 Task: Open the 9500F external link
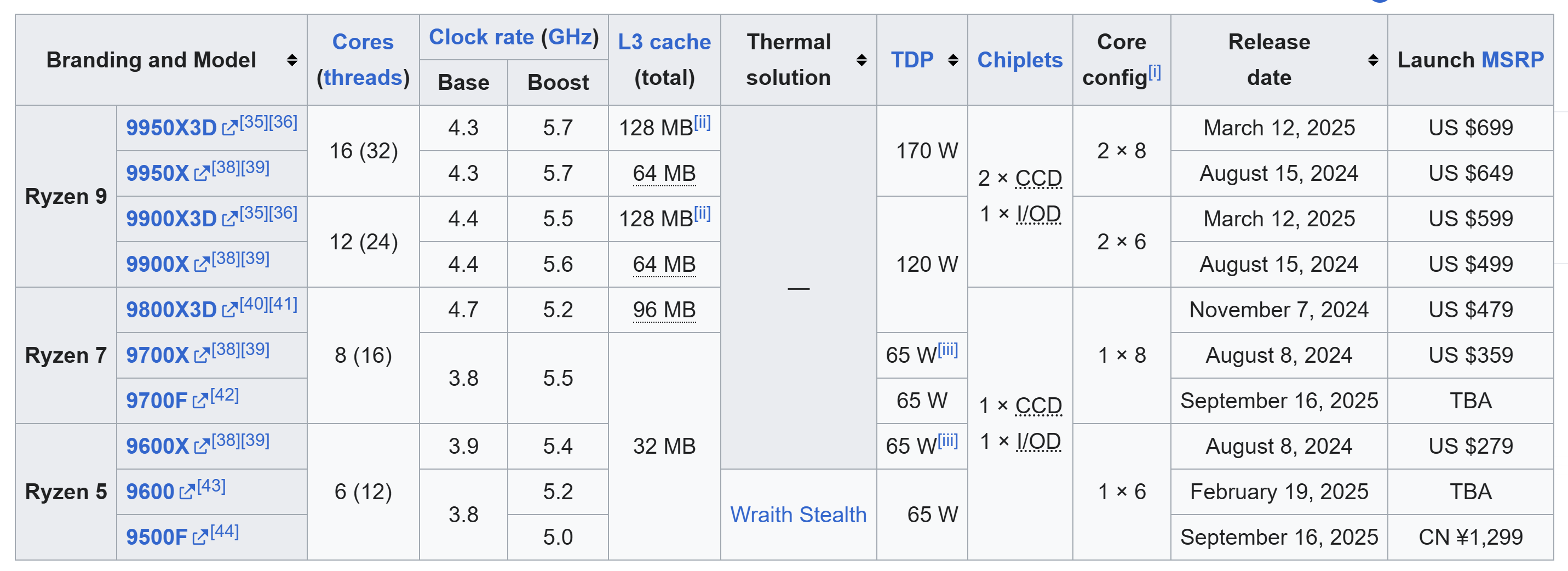click(x=157, y=537)
